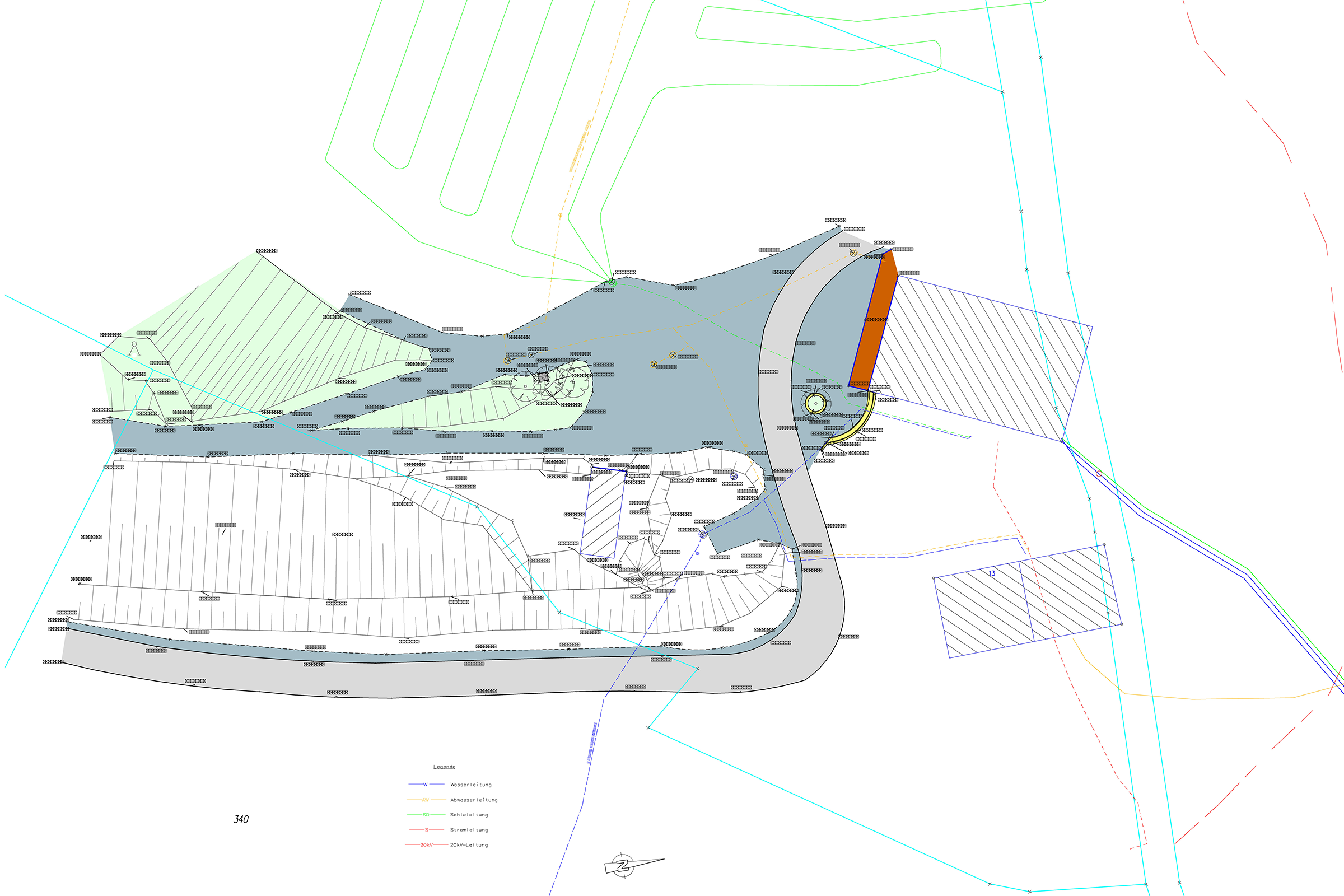Screen dimensions: 1344x896
Task: Click the small red circle on blue pipeline
Action: tap(1098, 474)
